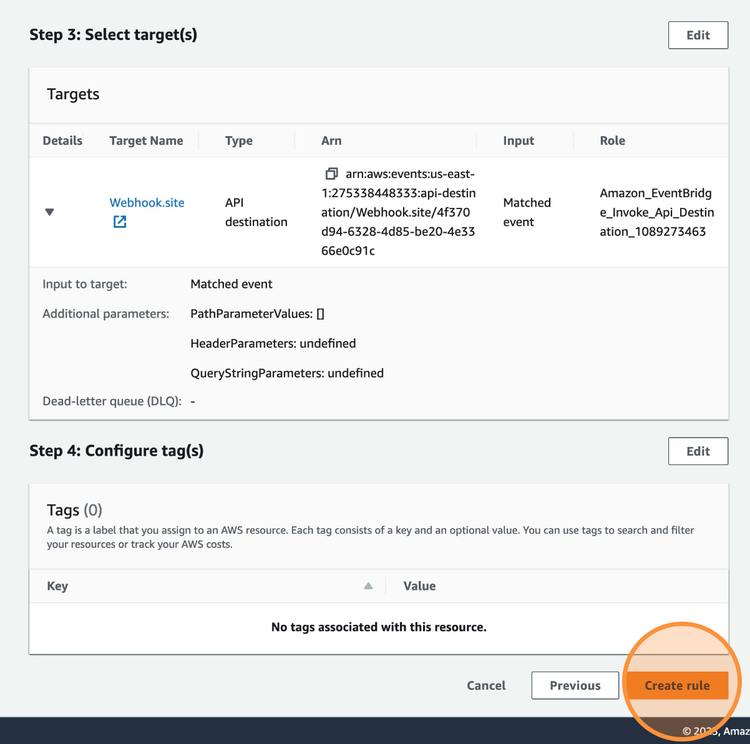Cancel the rule creation
The width and height of the screenshot is (750, 744).
point(486,685)
